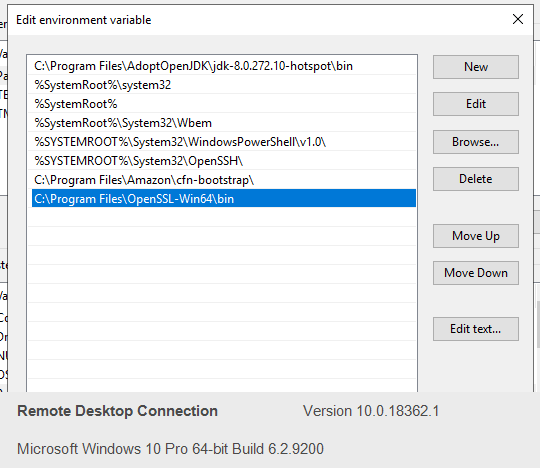Select the System32\OpenSSH path entry

224,160
